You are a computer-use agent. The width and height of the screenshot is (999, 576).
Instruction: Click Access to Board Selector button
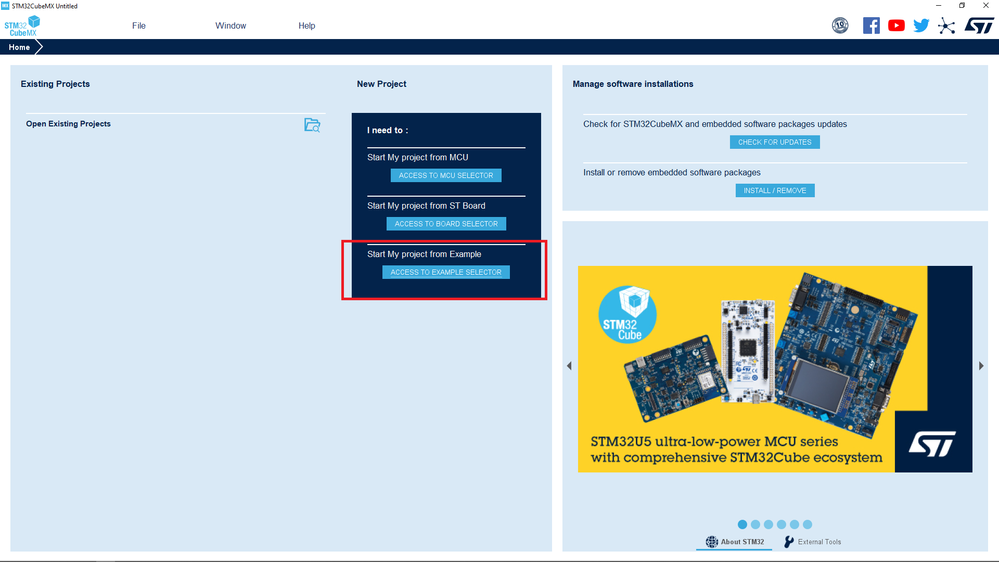click(x=446, y=224)
